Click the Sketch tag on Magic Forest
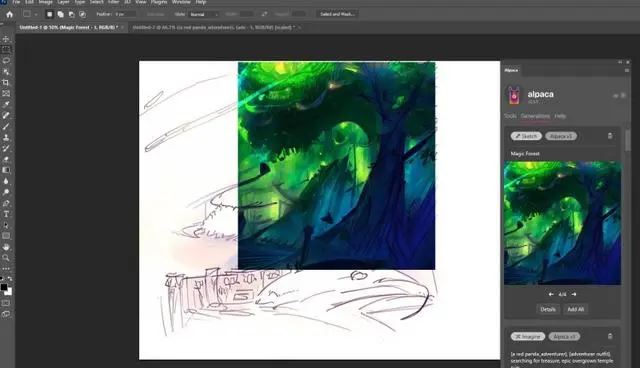 [x=526, y=136]
